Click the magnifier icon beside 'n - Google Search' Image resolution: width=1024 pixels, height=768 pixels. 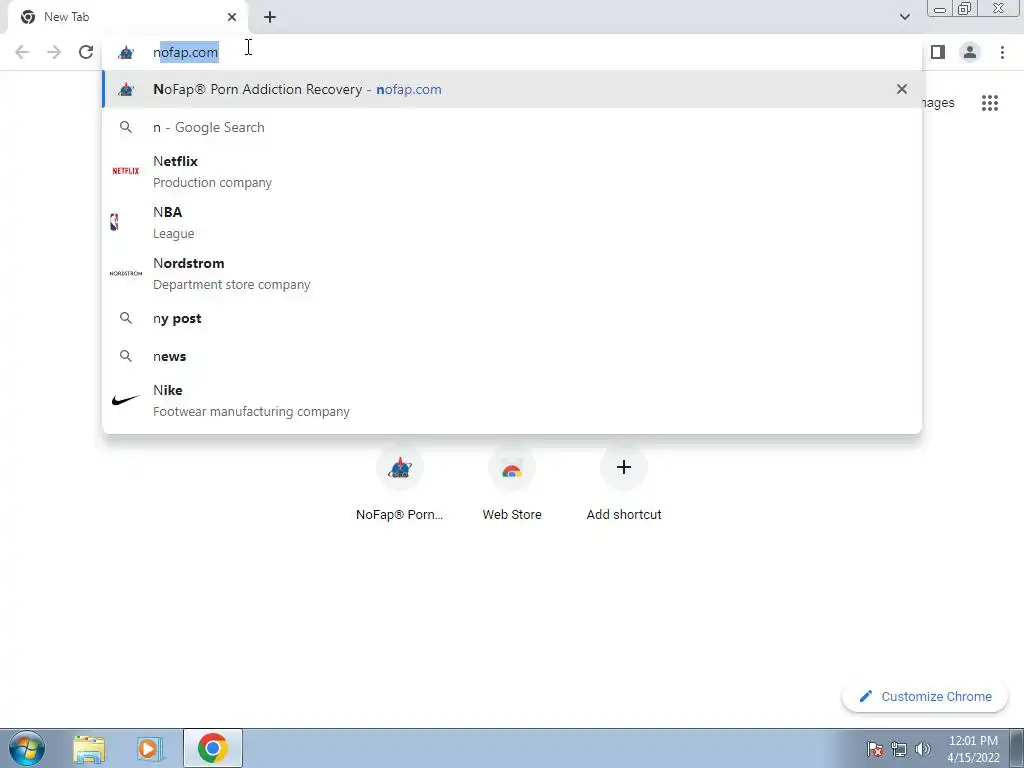(x=125, y=127)
